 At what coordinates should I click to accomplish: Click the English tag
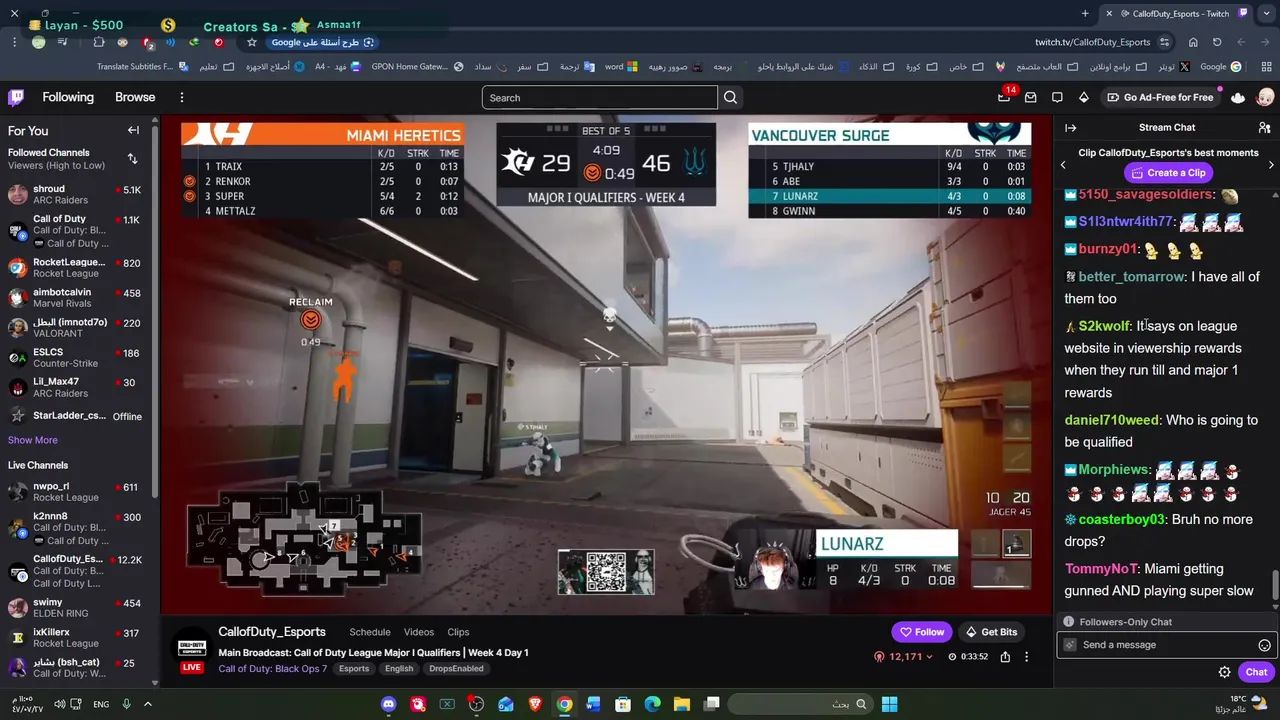pyautogui.click(x=399, y=669)
